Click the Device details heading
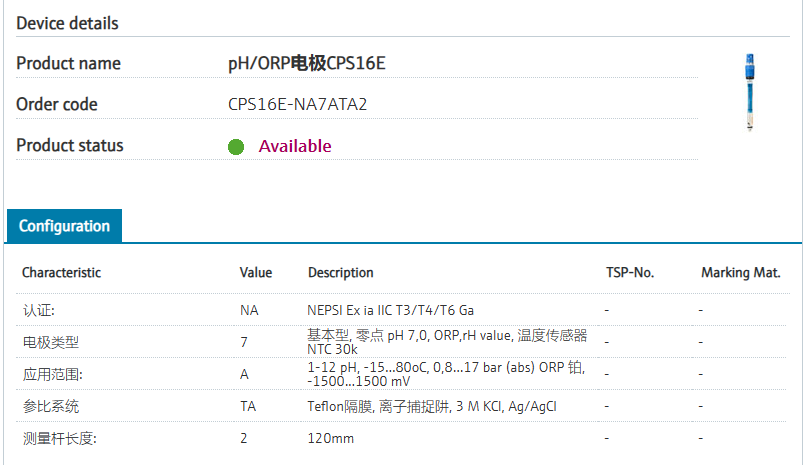The image size is (805, 465). pos(67,23)
